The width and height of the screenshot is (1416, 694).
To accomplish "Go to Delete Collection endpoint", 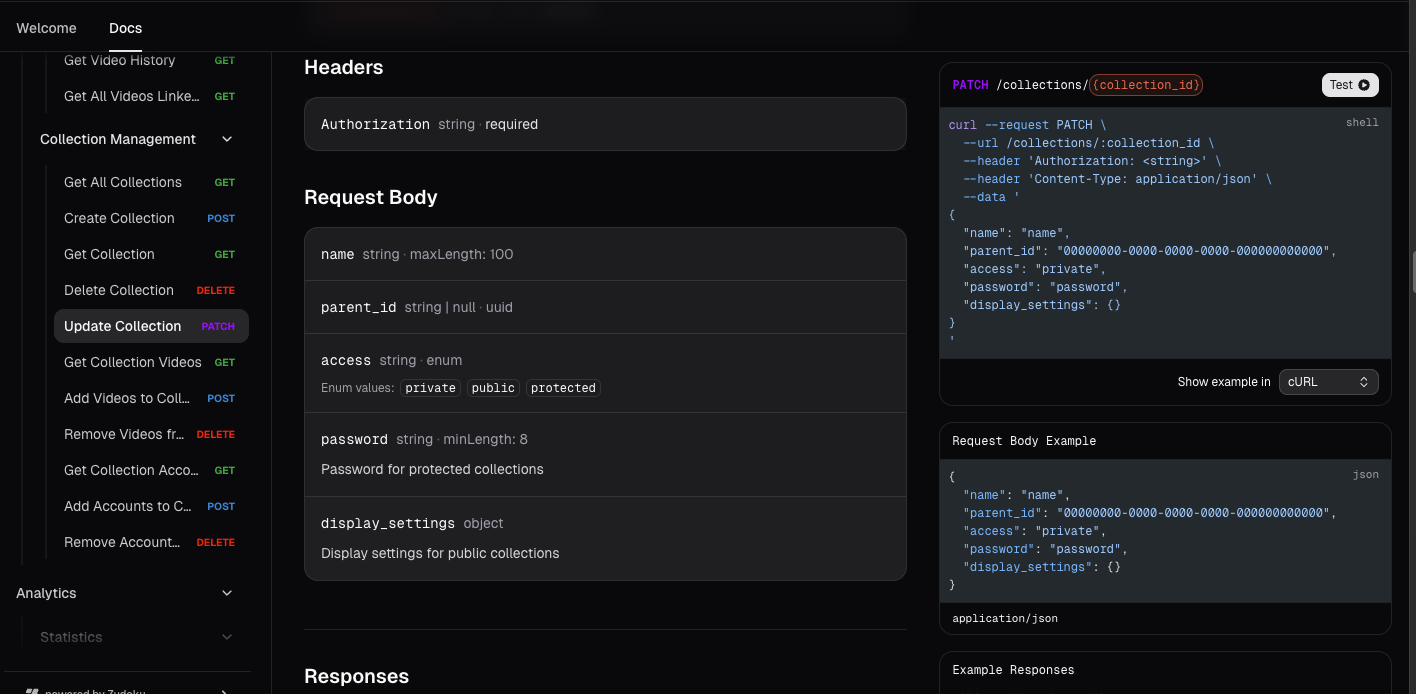I will [119, 290].
